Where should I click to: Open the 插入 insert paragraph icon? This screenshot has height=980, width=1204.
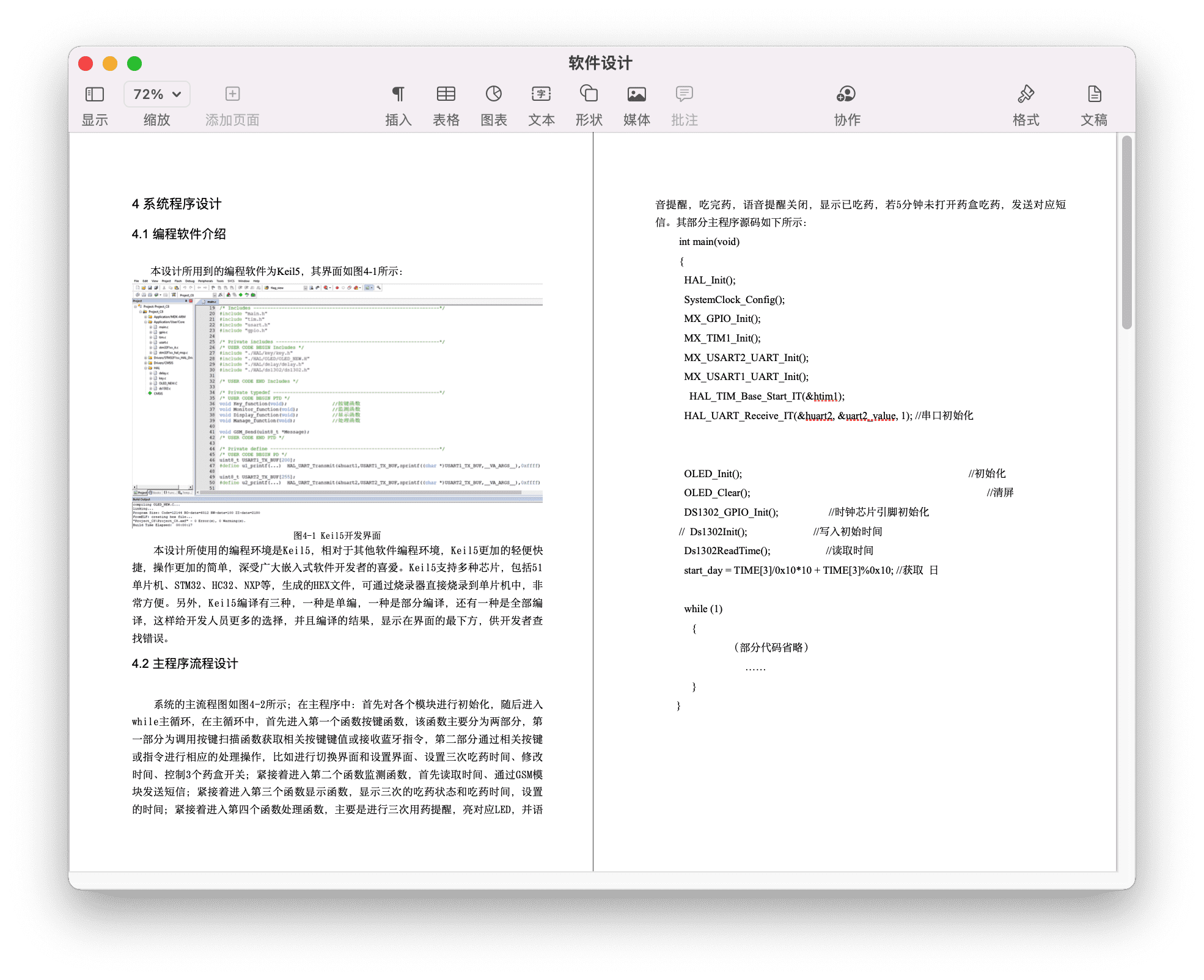point(398,93)
